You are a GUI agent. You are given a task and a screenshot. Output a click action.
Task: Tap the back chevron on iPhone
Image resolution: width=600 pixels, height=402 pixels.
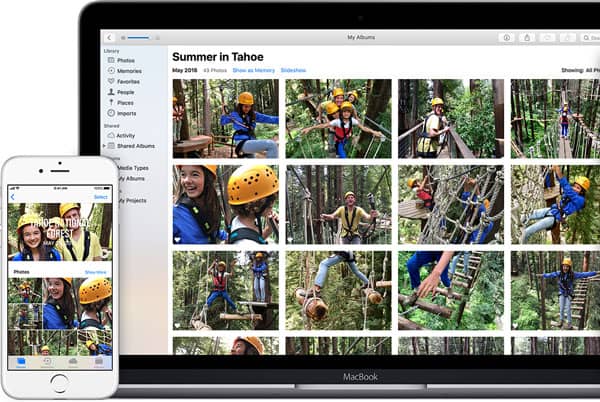(13, 197)
